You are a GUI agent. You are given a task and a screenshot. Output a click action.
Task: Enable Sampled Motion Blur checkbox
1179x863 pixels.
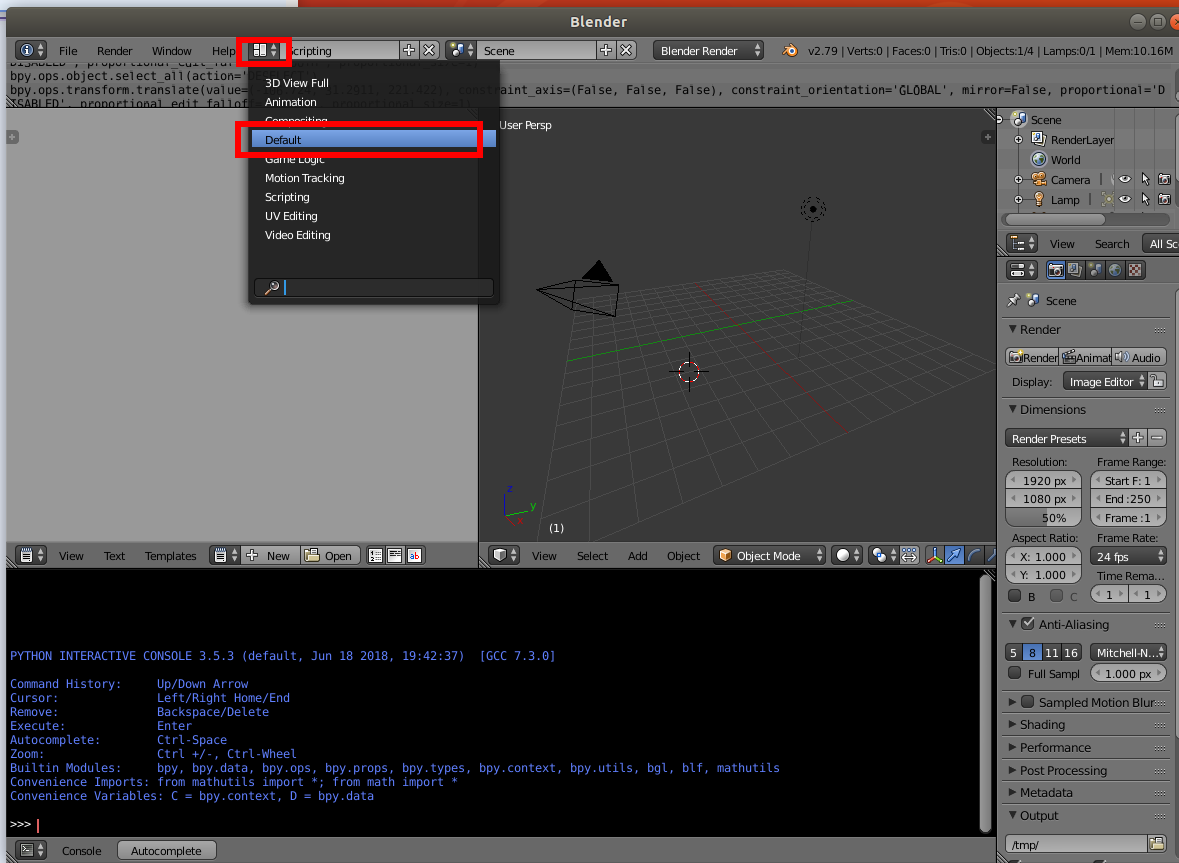[1028, 702]
